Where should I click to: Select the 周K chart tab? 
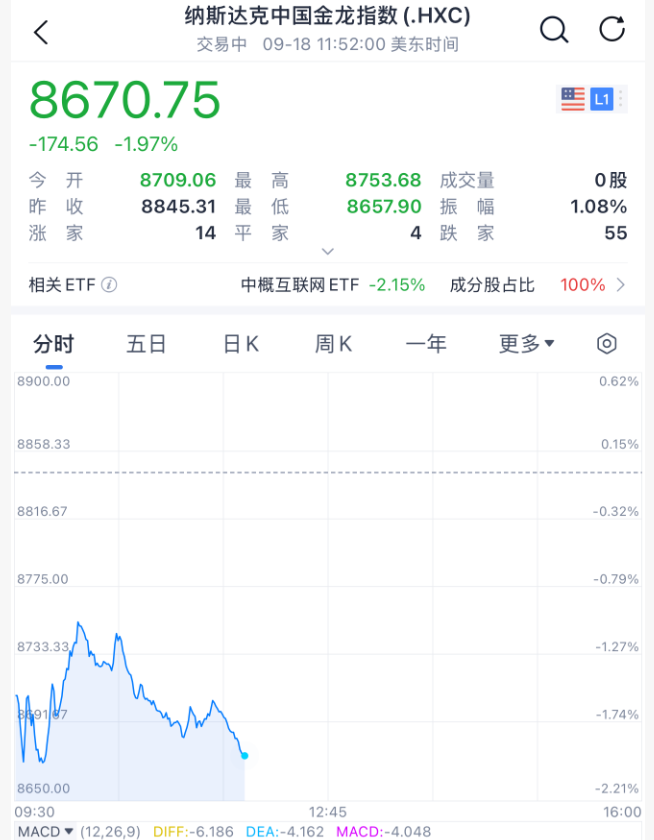[333, 344]
